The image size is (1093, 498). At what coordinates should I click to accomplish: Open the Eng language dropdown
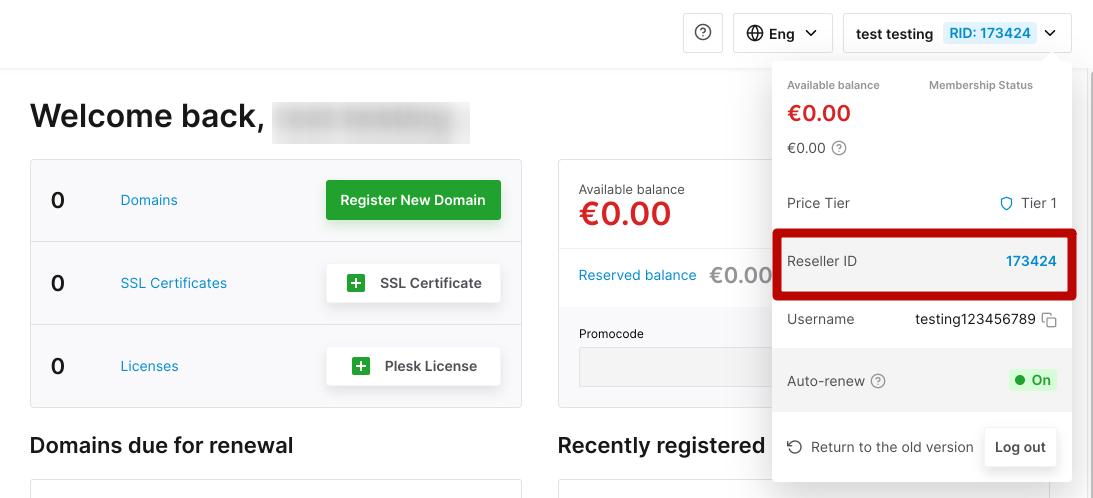point(783,33)
